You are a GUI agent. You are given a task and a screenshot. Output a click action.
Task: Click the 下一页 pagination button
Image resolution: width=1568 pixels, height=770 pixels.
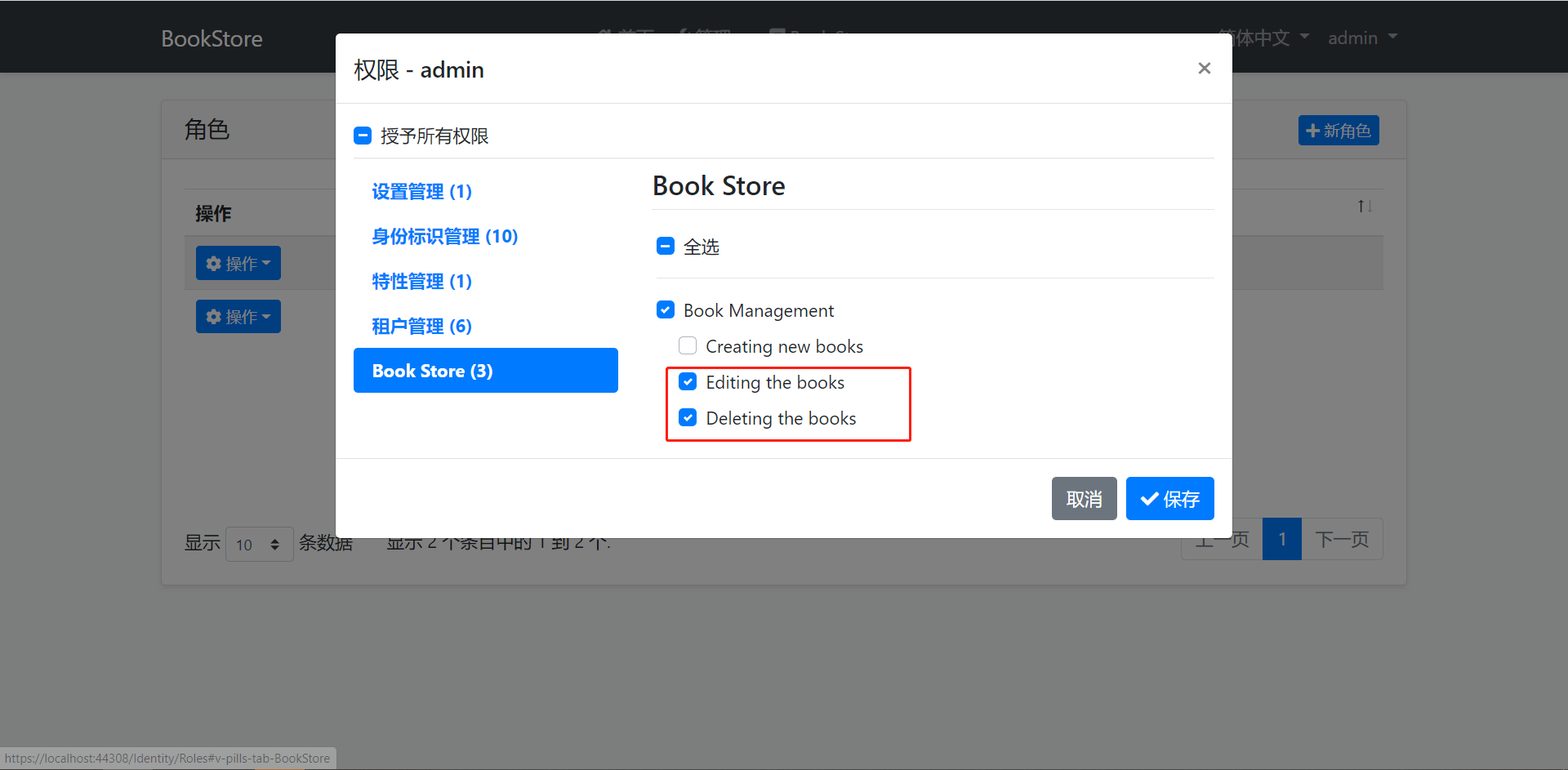[1342, 539]
